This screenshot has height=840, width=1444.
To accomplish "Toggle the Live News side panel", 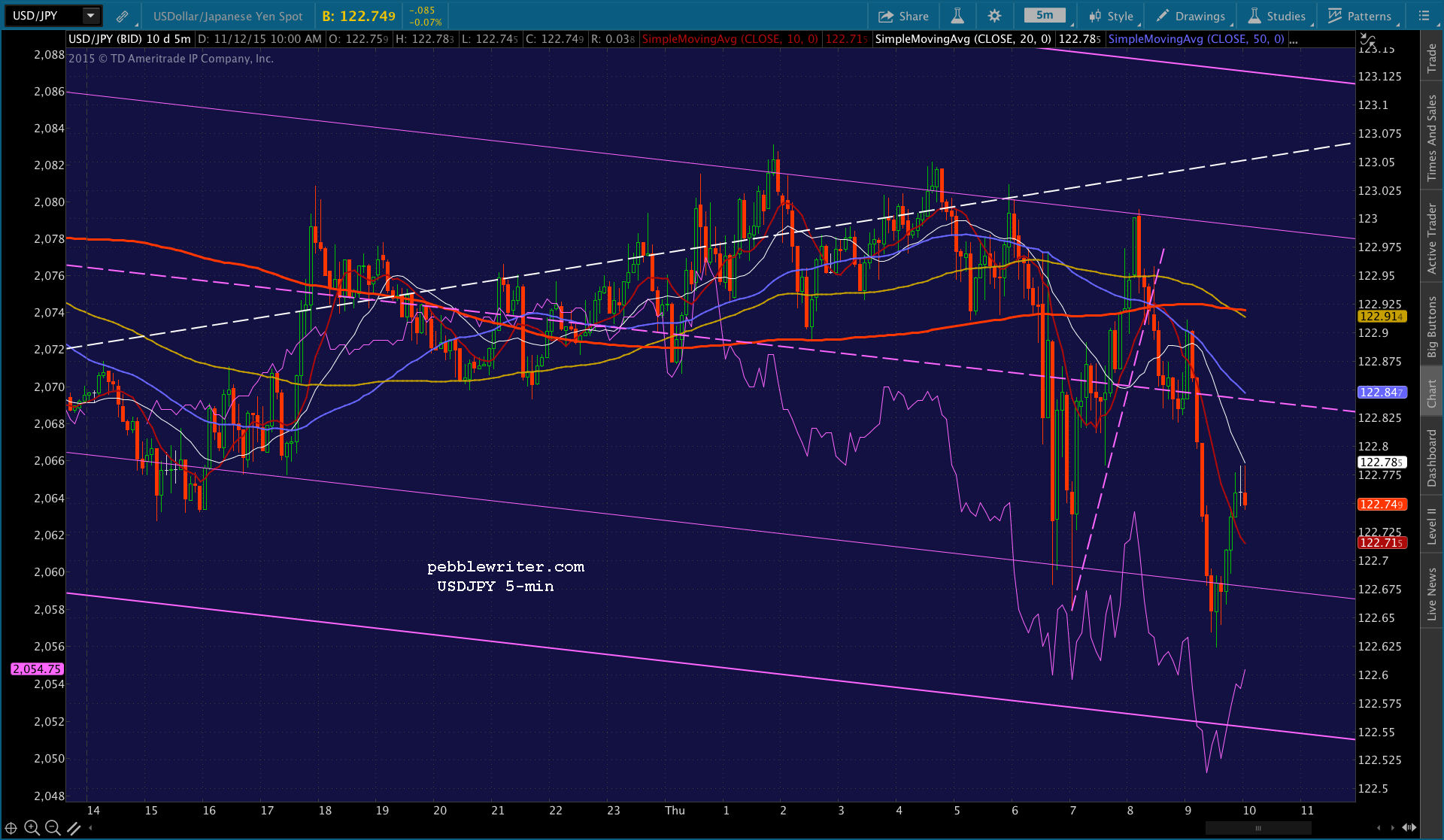I will point(1432,594).
